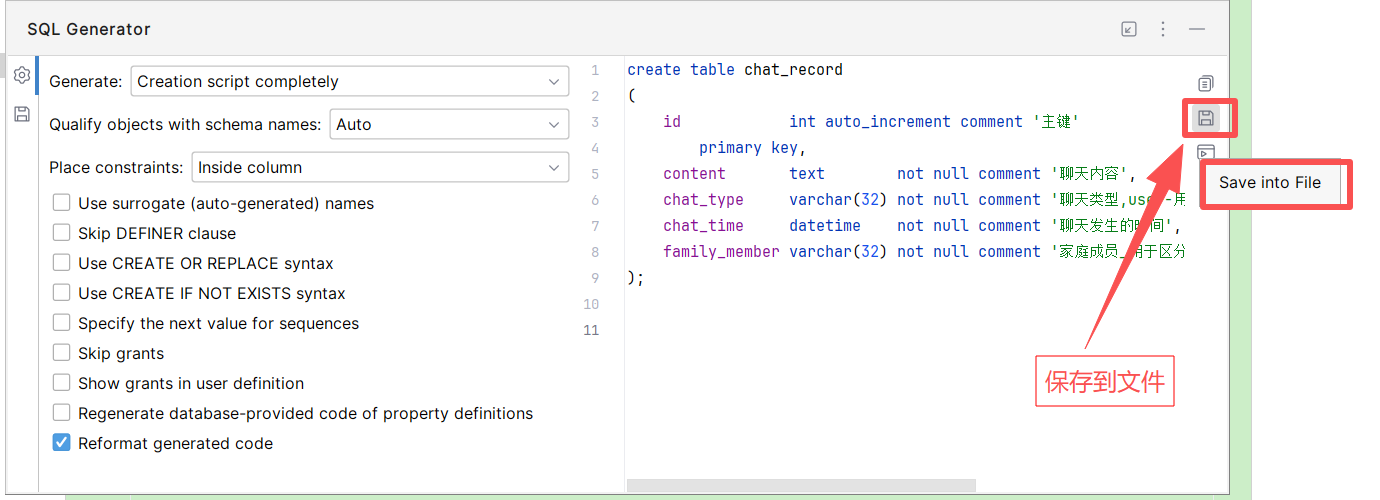Image resolution: width=1380 pixels, height=500 pixels.
Task: Click 'chat_type' column name in code
Action: (x=703, y=200)
